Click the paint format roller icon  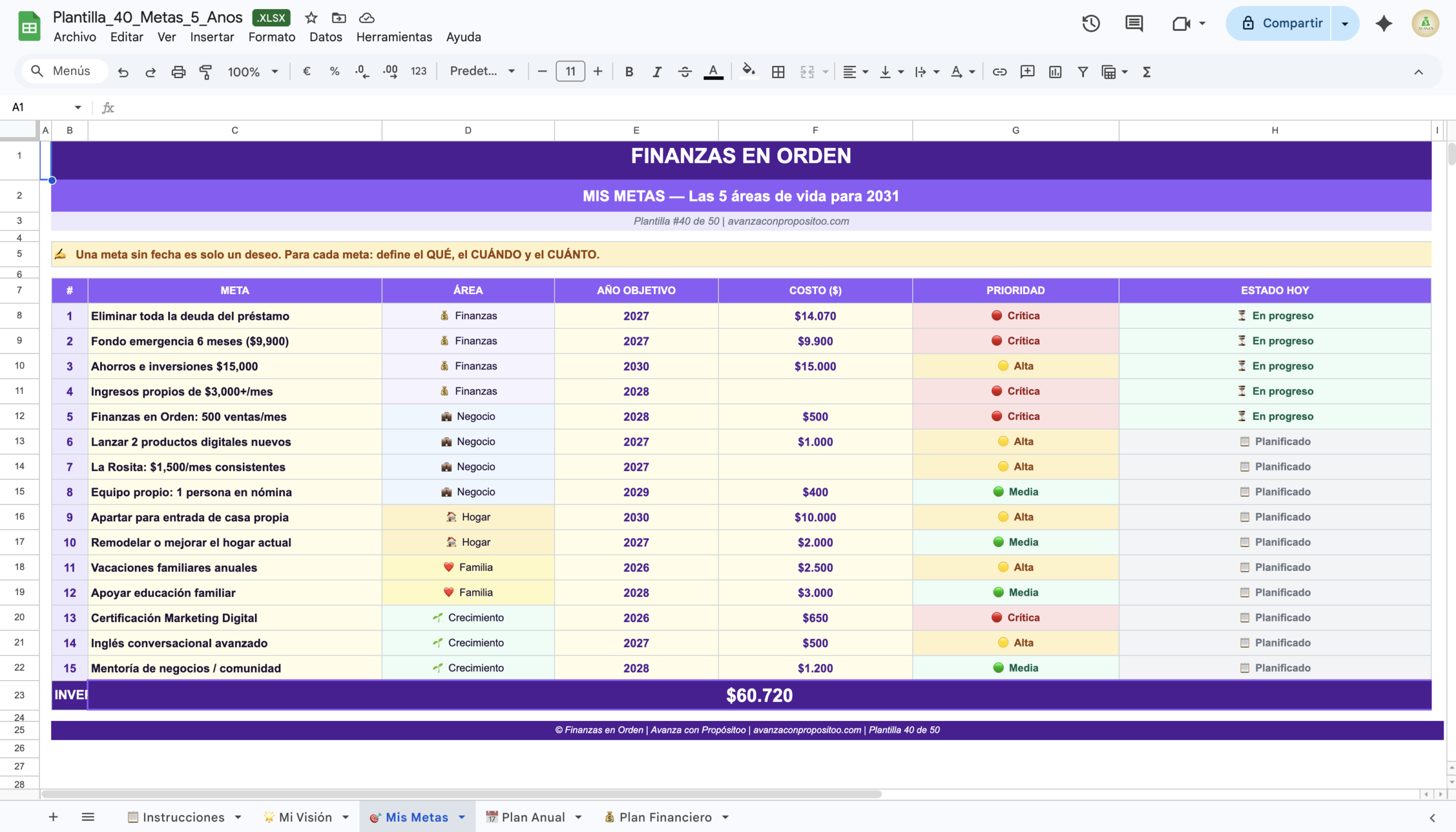(205, 72)
